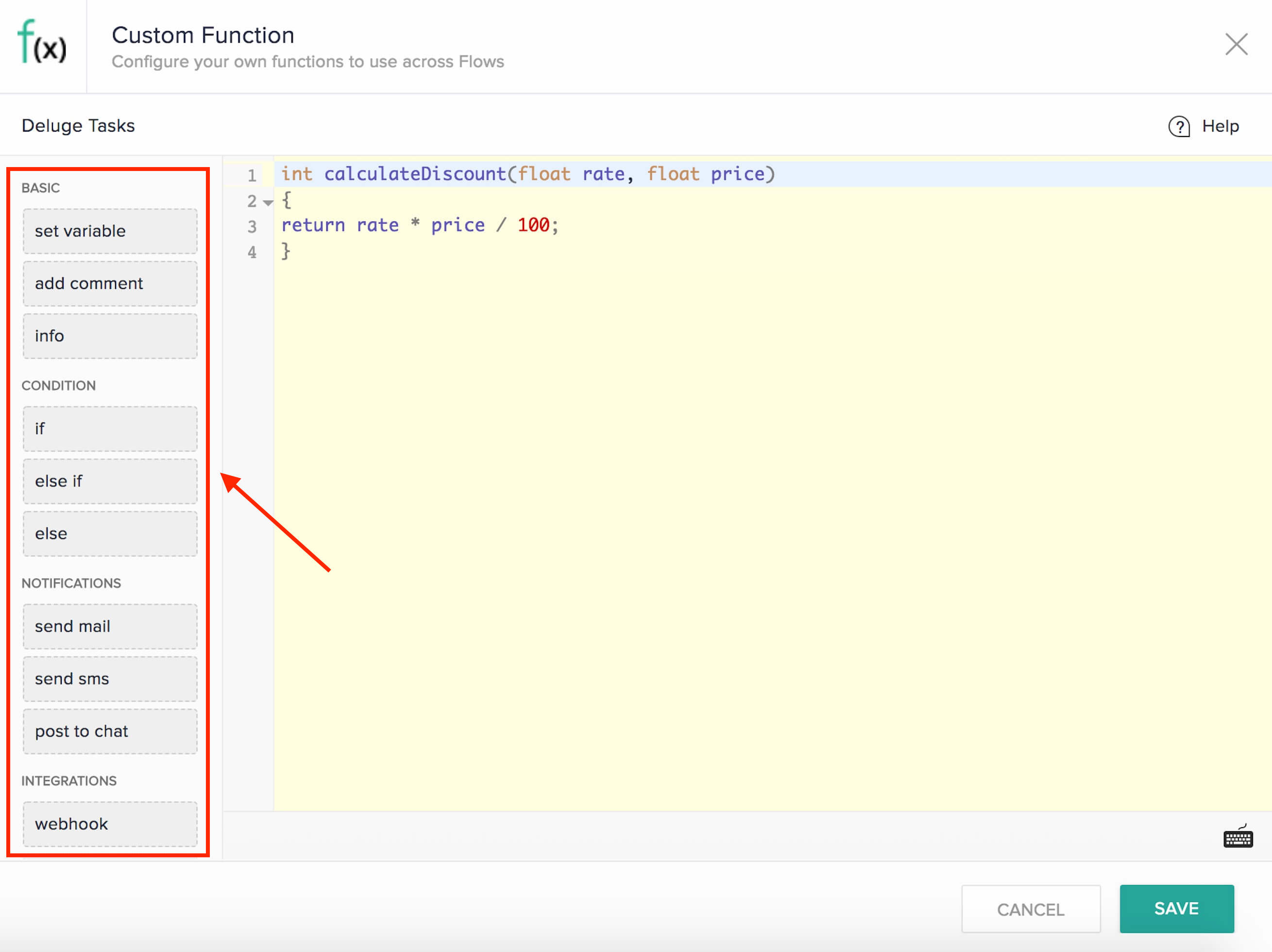Click the Help question mark icon
Image resolution: width=1272 pixels, height=952 pixels.
1179,126
